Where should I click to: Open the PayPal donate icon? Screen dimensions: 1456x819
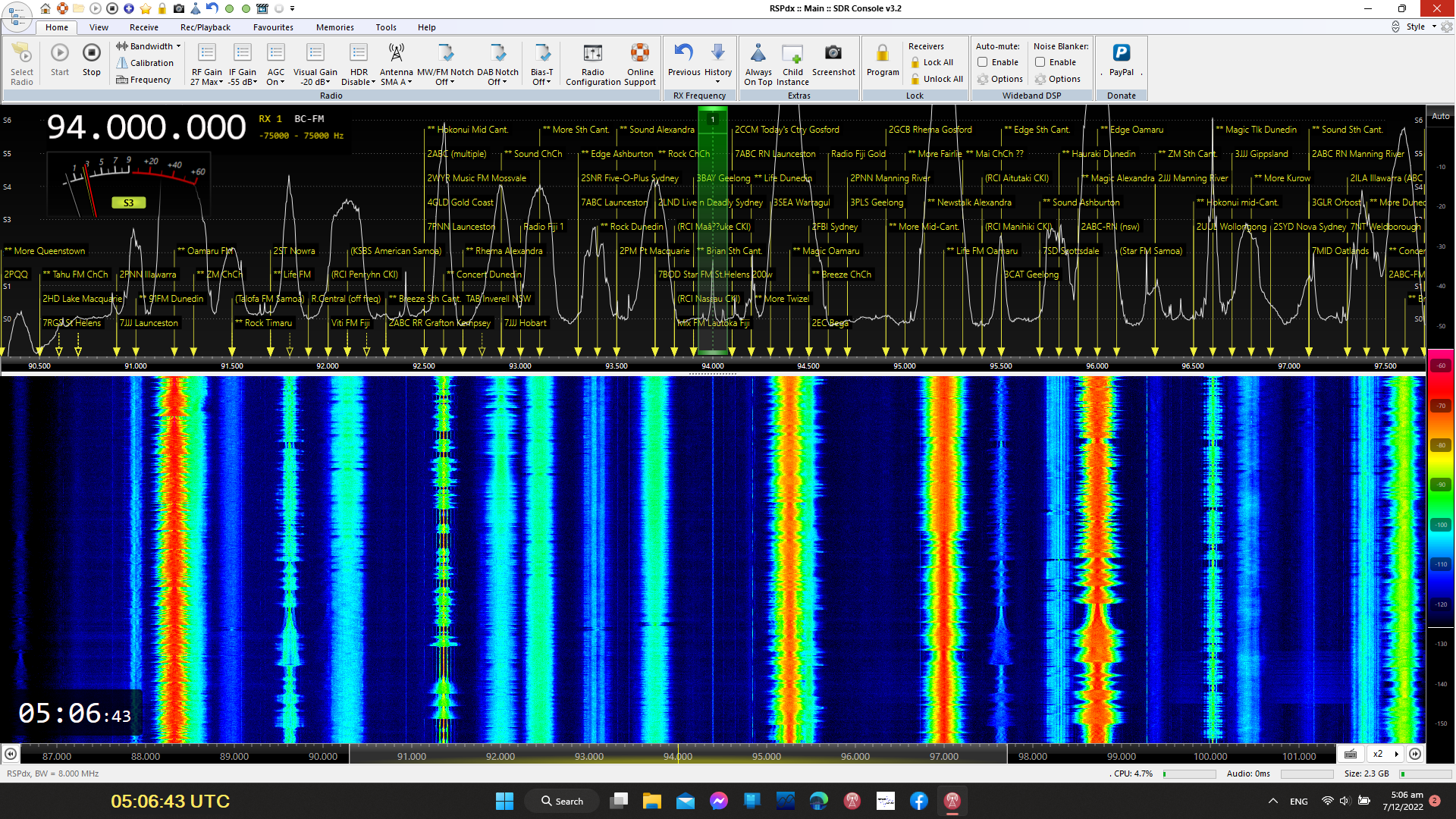(1121, 53)
